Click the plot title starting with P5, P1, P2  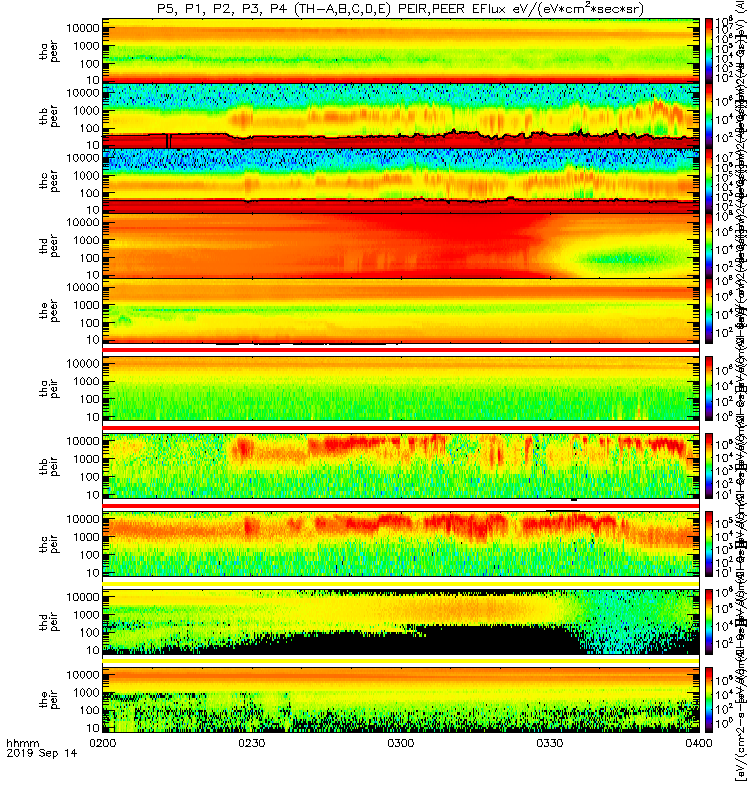400,9
